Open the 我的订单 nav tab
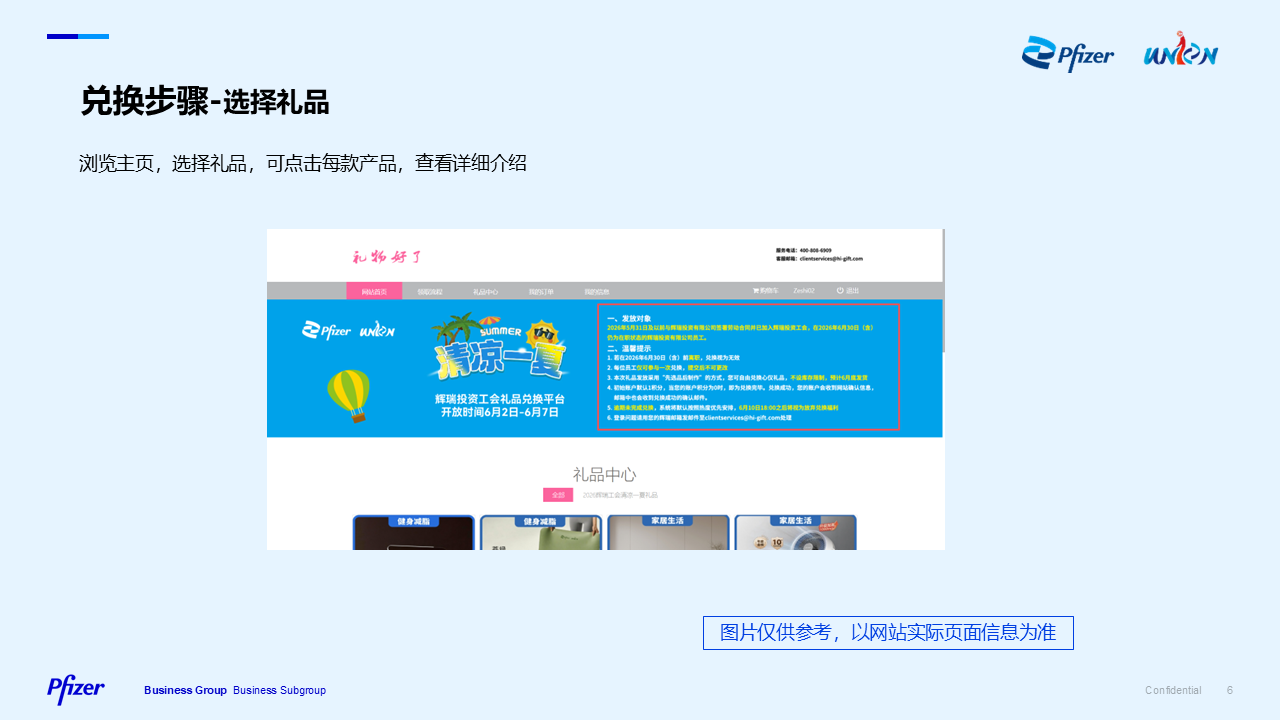 click(x=541, y=291)
